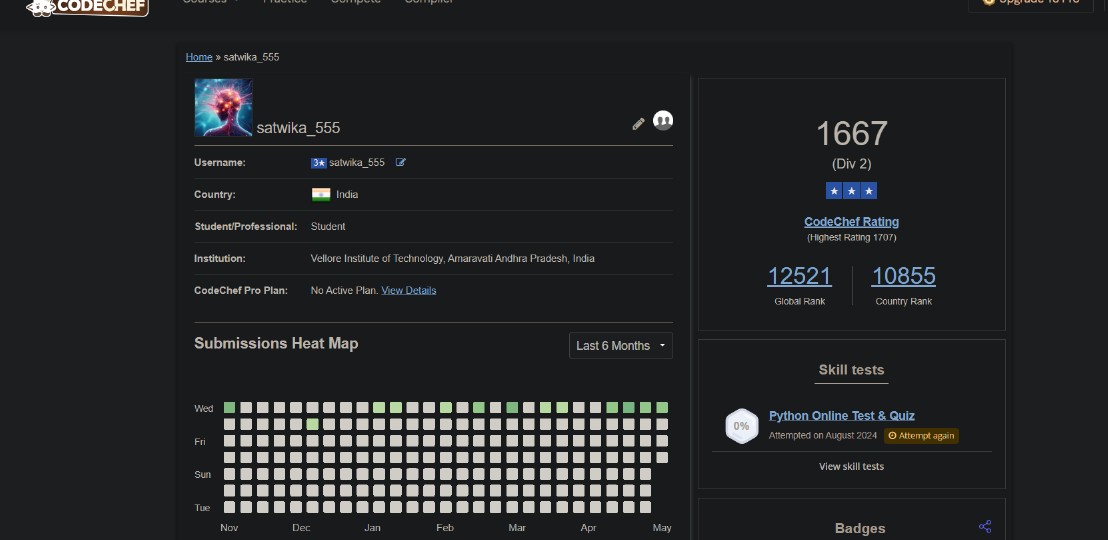The height and width of the screenshot is (540, 1108).
Task: Click the (Div 2) label
Action: (x=851, y=164)
